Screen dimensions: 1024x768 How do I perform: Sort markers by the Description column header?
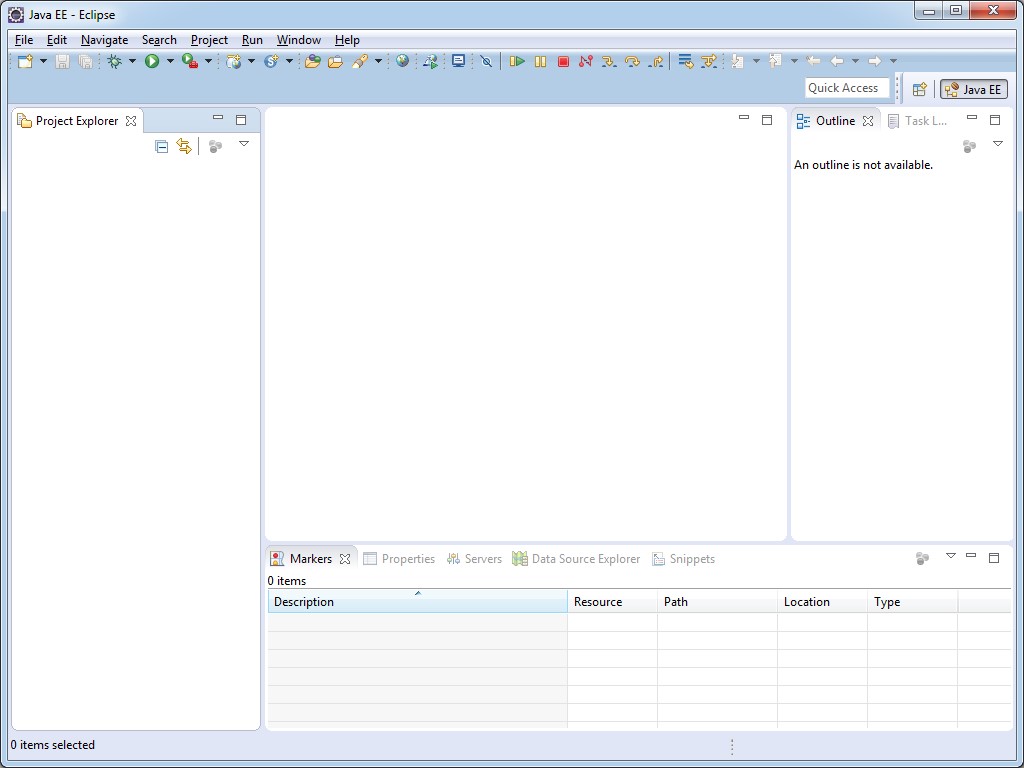coord(418,601)
